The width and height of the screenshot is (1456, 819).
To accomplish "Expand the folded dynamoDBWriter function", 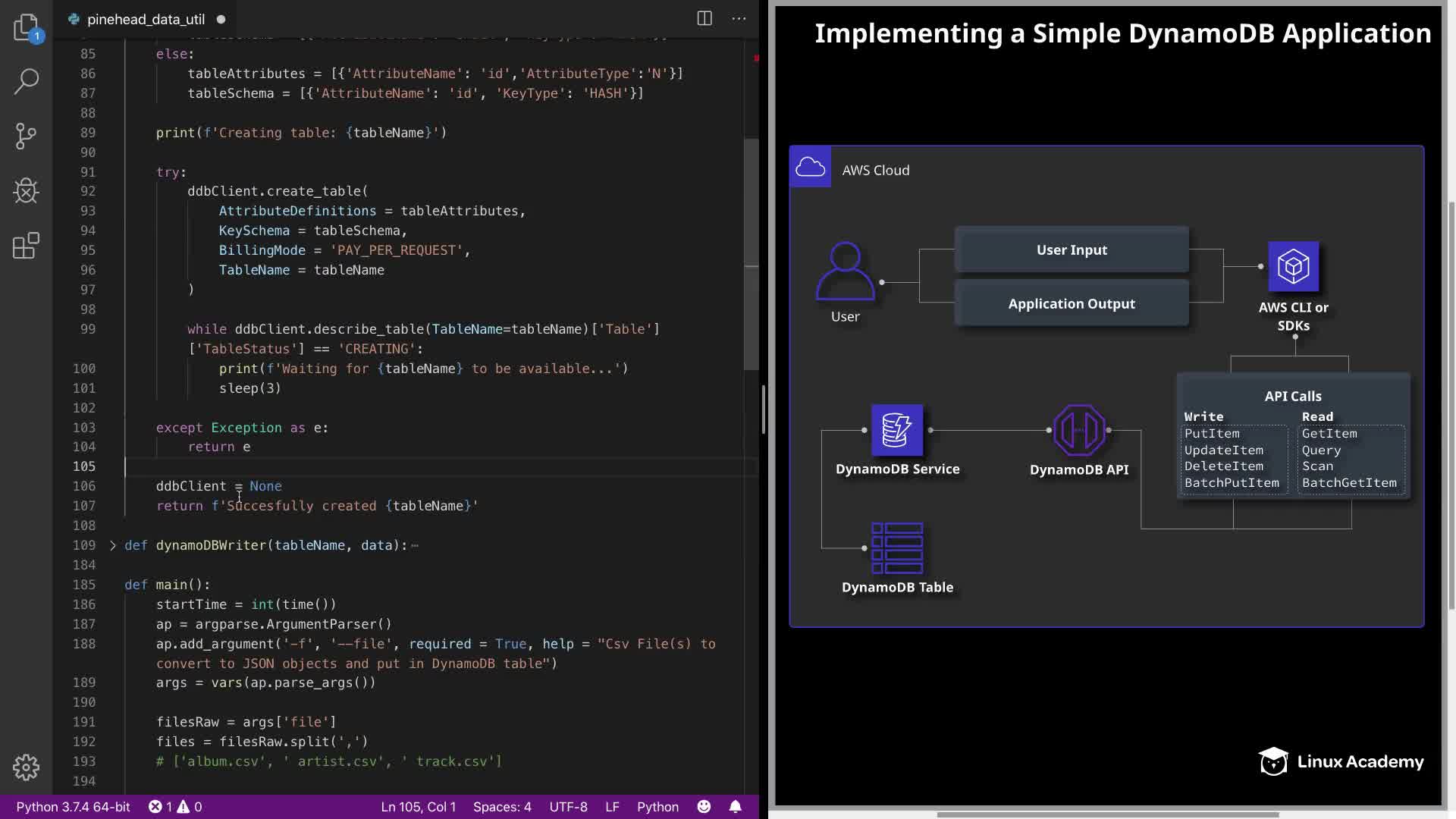I will (113, 545).
